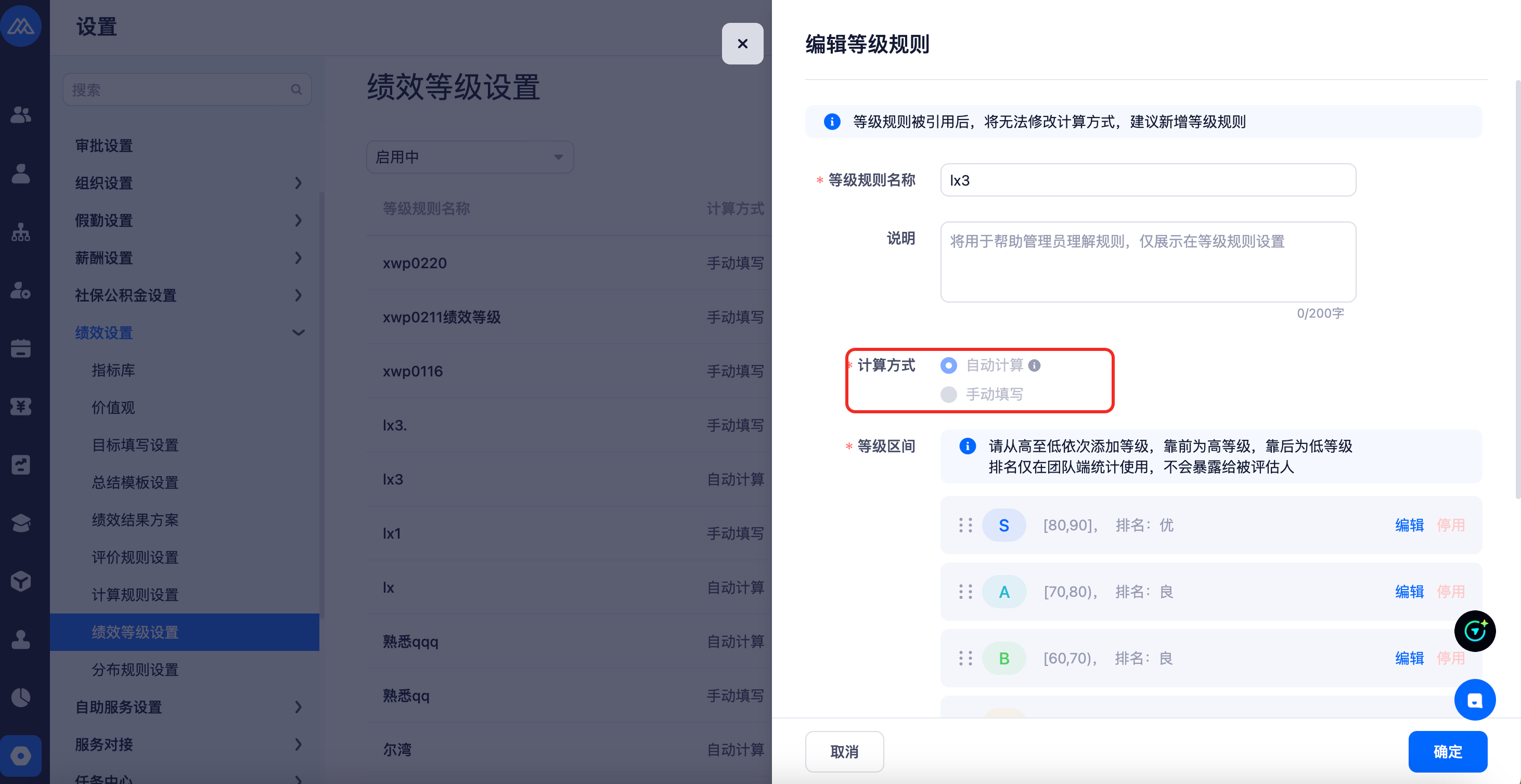Click the drag handle for level A

point(965,592)
